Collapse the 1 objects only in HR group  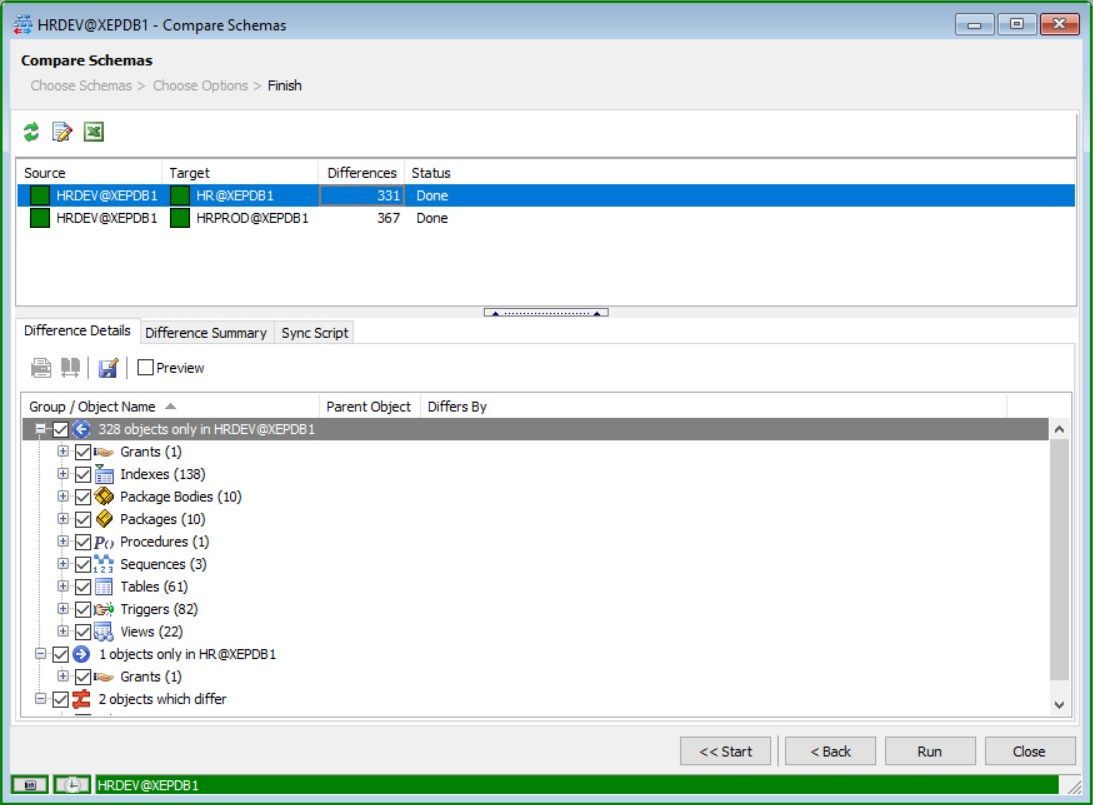point(40,654)
